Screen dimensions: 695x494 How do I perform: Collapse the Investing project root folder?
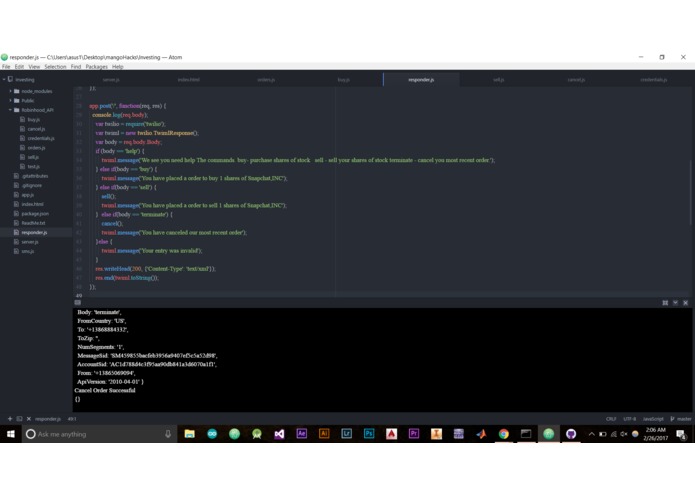(4, 80)
